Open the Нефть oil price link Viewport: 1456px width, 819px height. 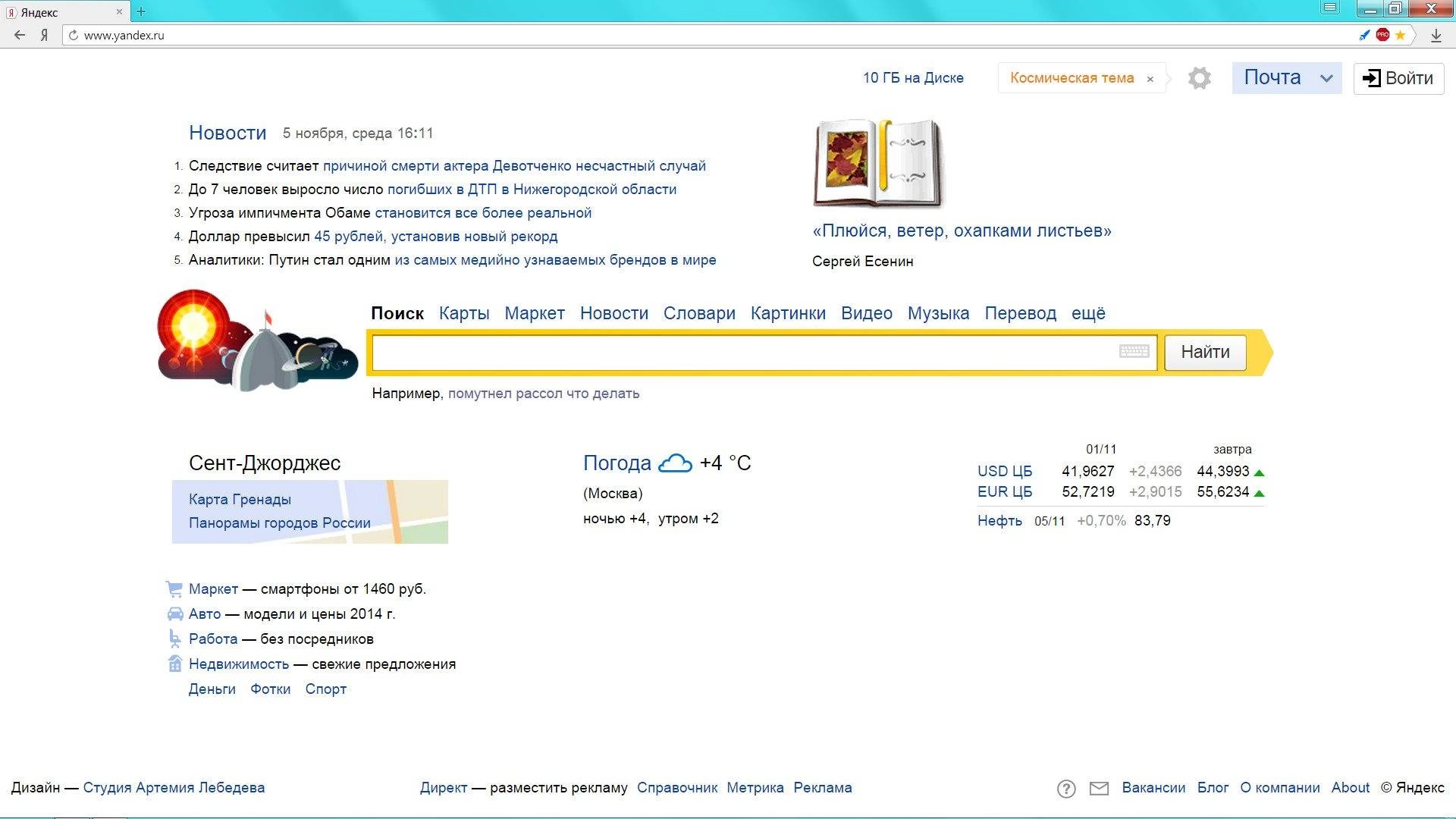pyautogui.click(x=999, y=521)
